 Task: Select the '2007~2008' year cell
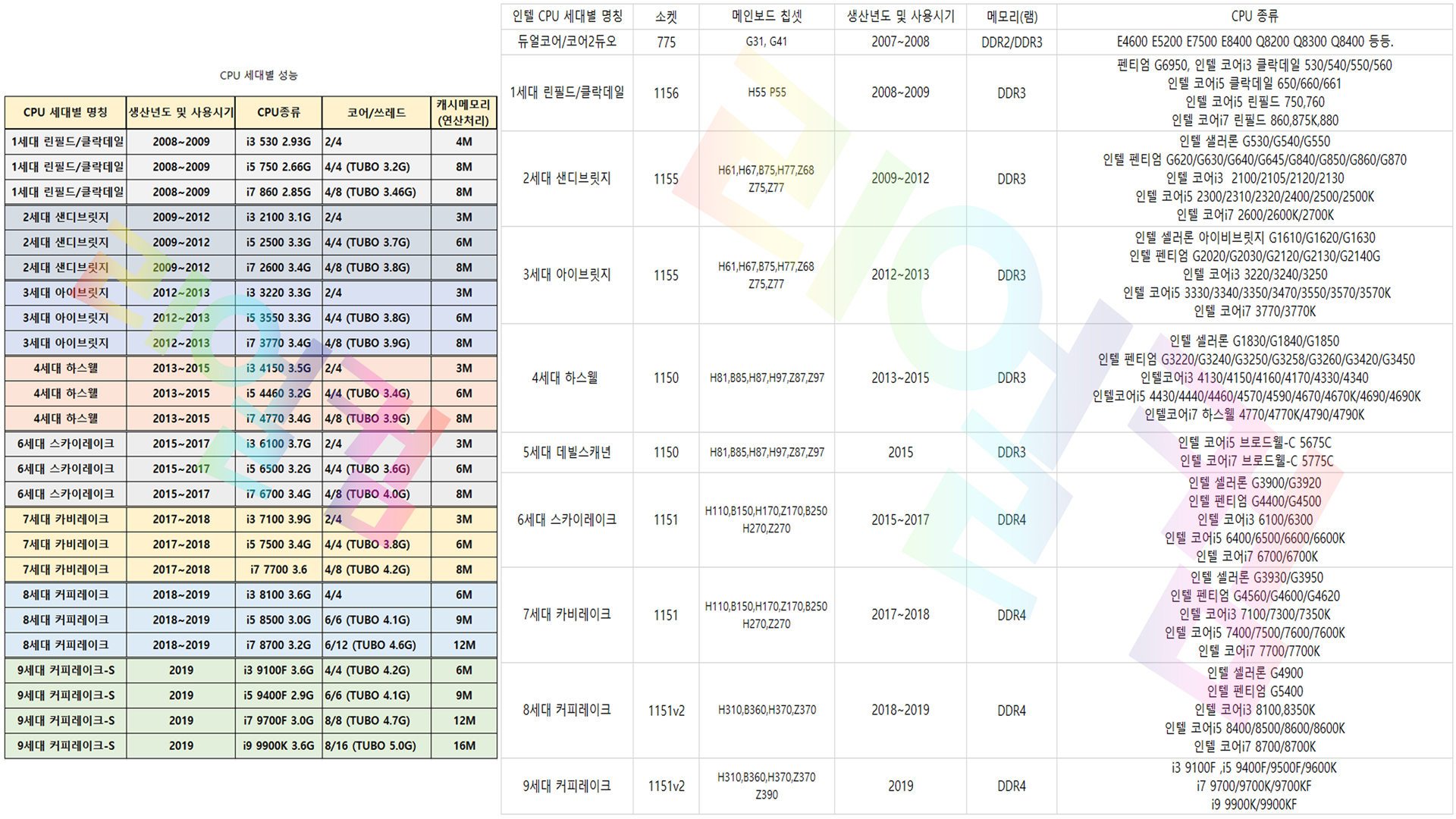click(x=900, y=42)
